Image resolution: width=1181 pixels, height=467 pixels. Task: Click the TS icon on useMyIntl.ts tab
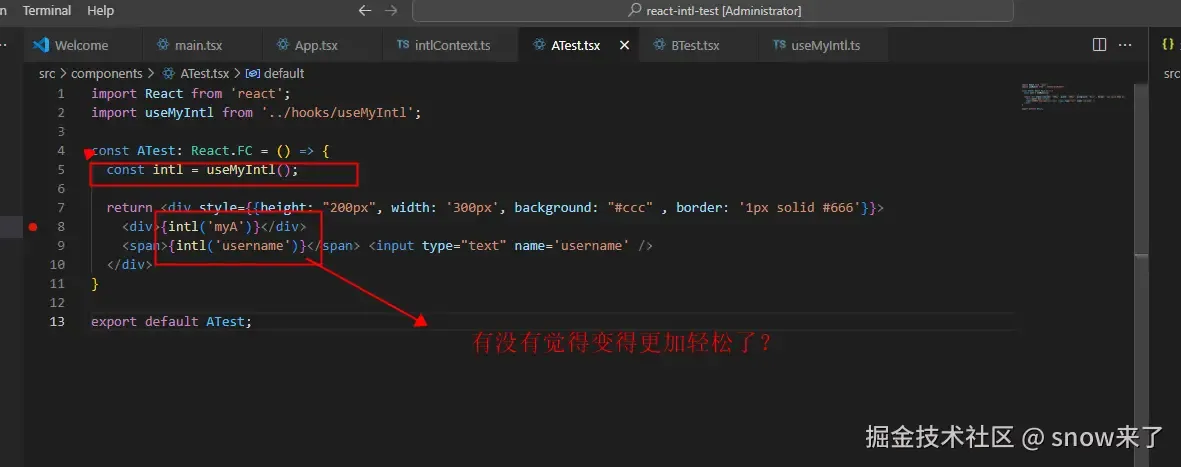(x=780, y=45)
